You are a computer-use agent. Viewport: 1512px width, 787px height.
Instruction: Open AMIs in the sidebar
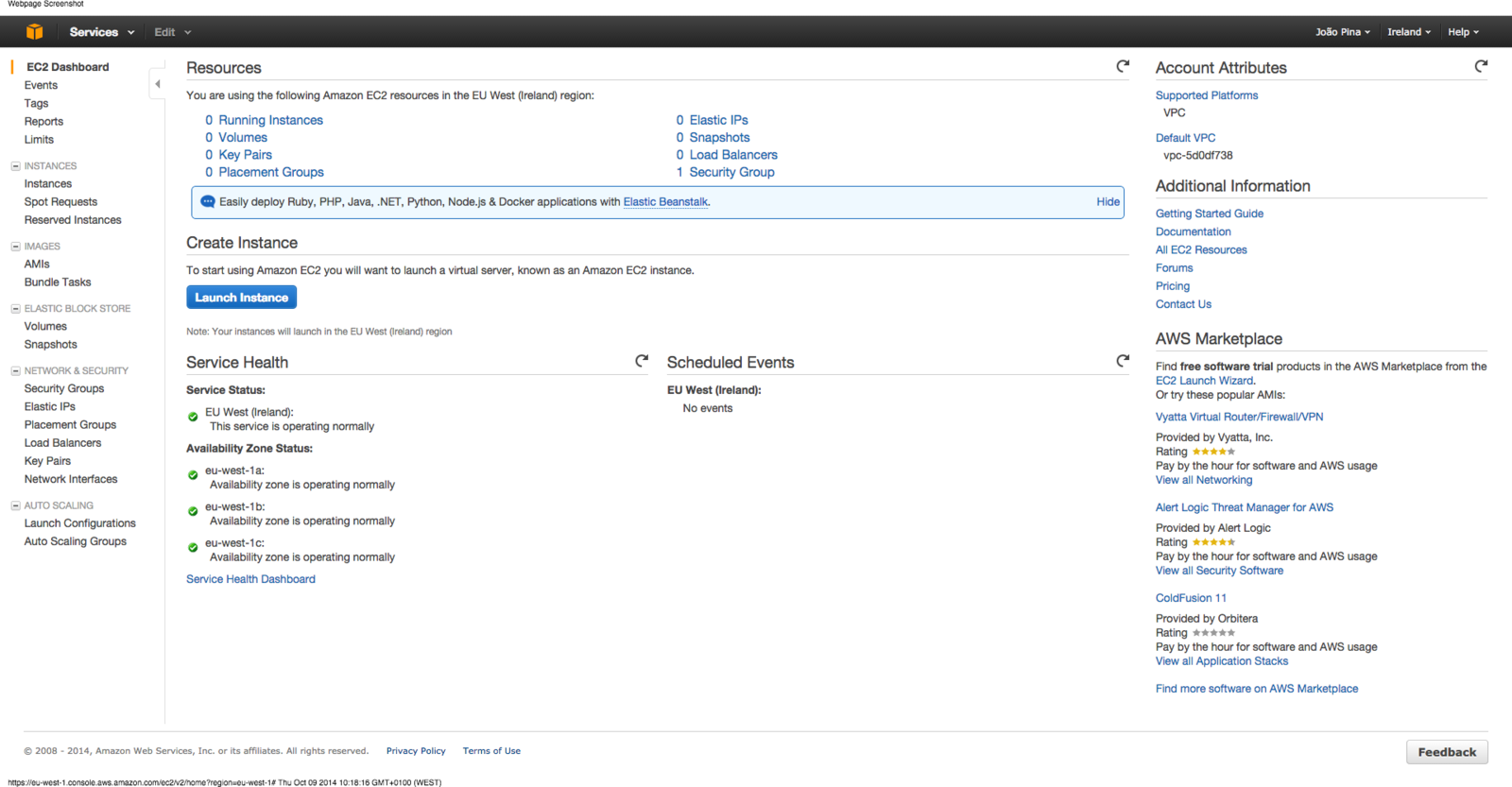[x=37, y=265]
